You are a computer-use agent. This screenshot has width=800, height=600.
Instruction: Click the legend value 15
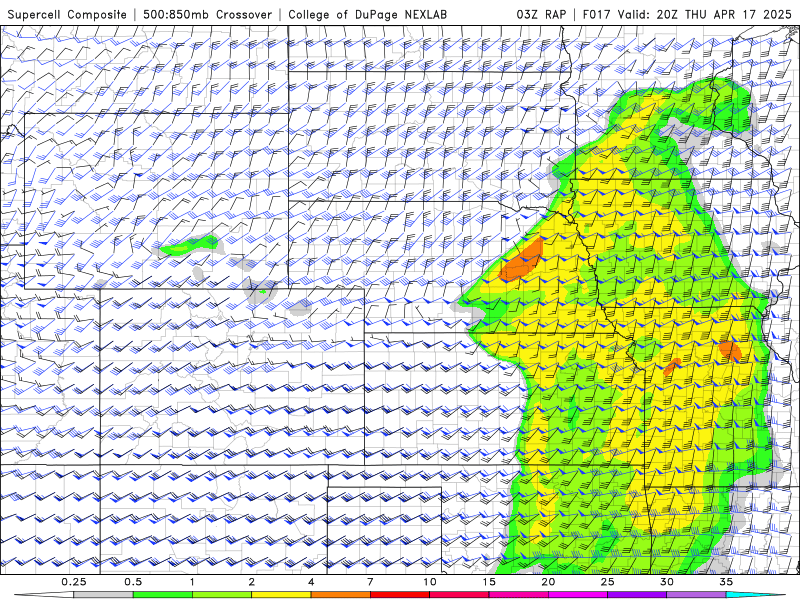tap(489, 582)
